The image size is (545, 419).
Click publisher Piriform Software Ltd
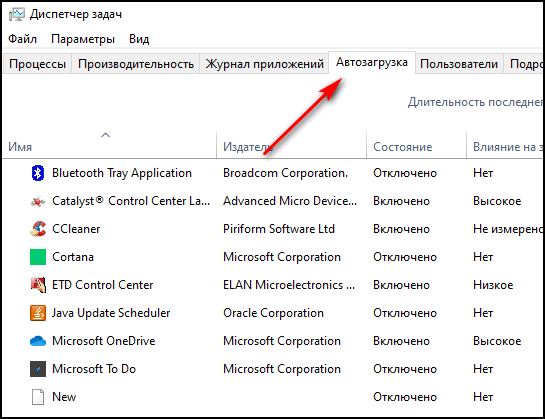(x=279, y=229)
